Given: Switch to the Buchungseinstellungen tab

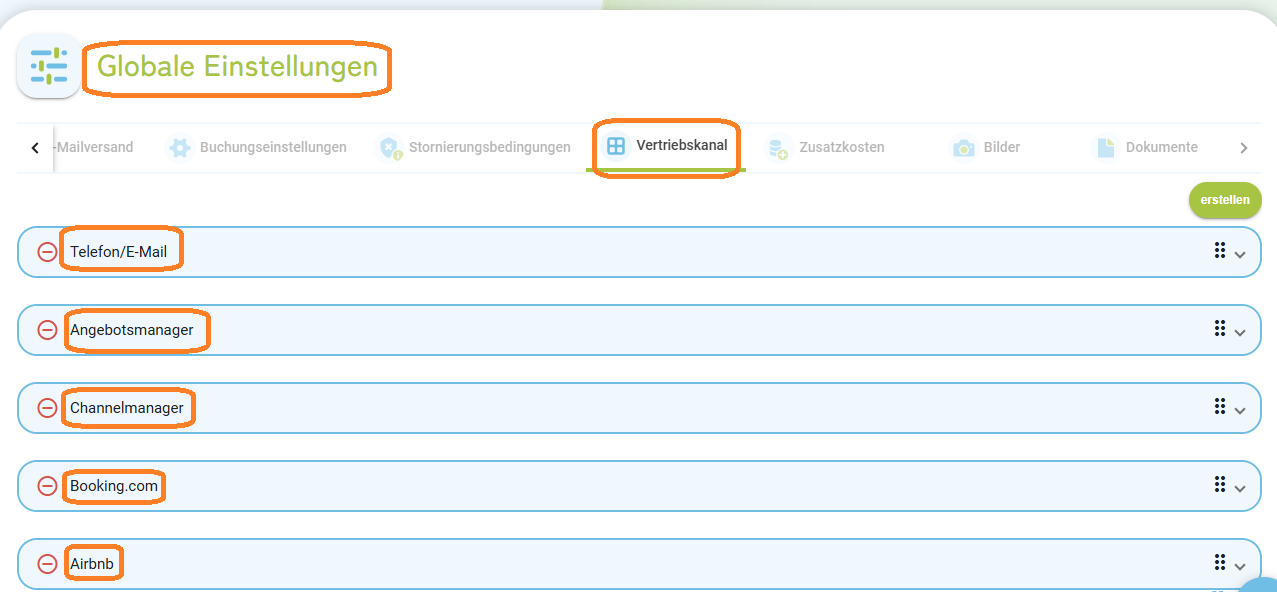Looking at the screenshot, I should [x=258, y=148].
